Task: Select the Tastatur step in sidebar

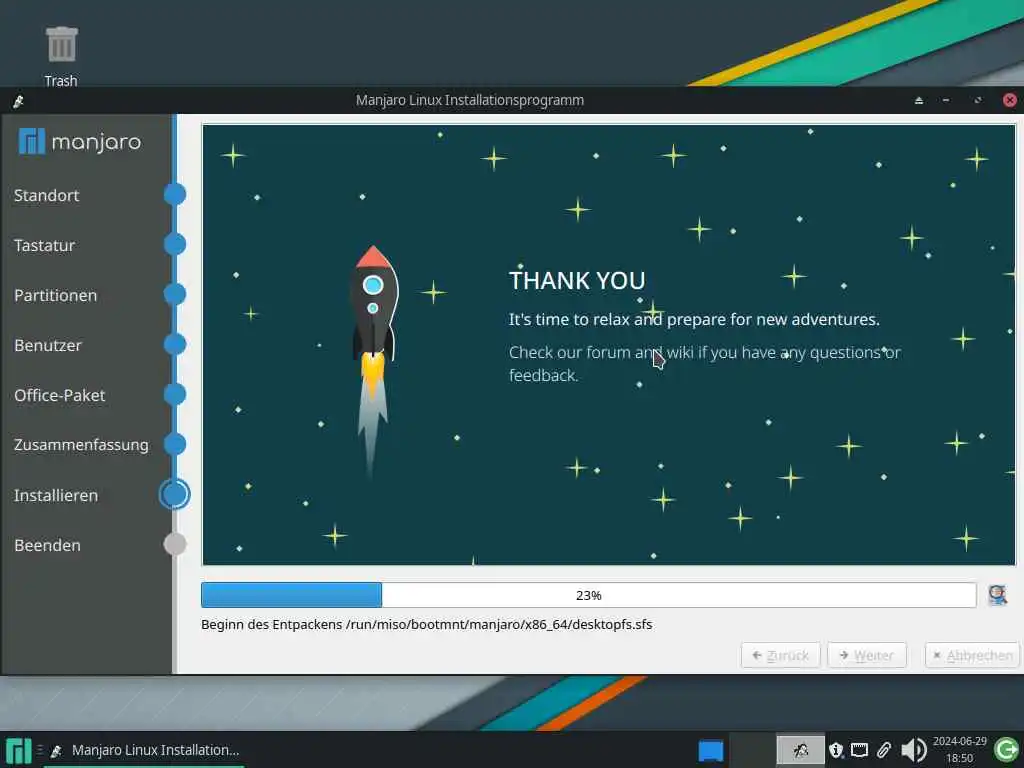Action: click(x=44, y=246)
